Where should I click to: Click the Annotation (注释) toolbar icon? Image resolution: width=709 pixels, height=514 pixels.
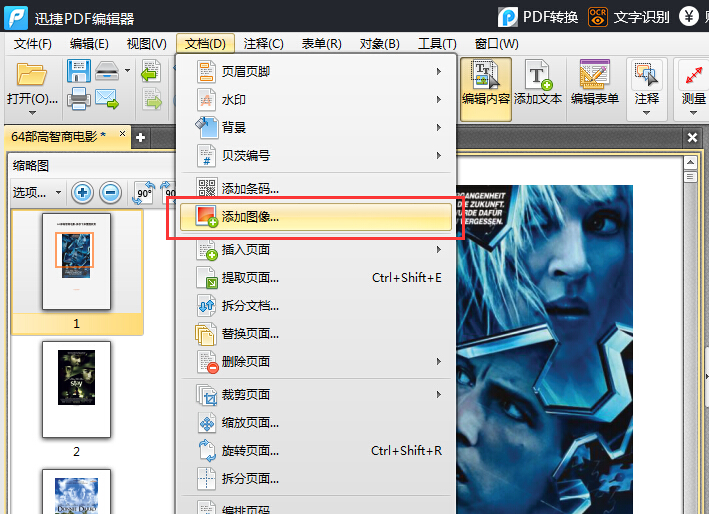point(646,75)
